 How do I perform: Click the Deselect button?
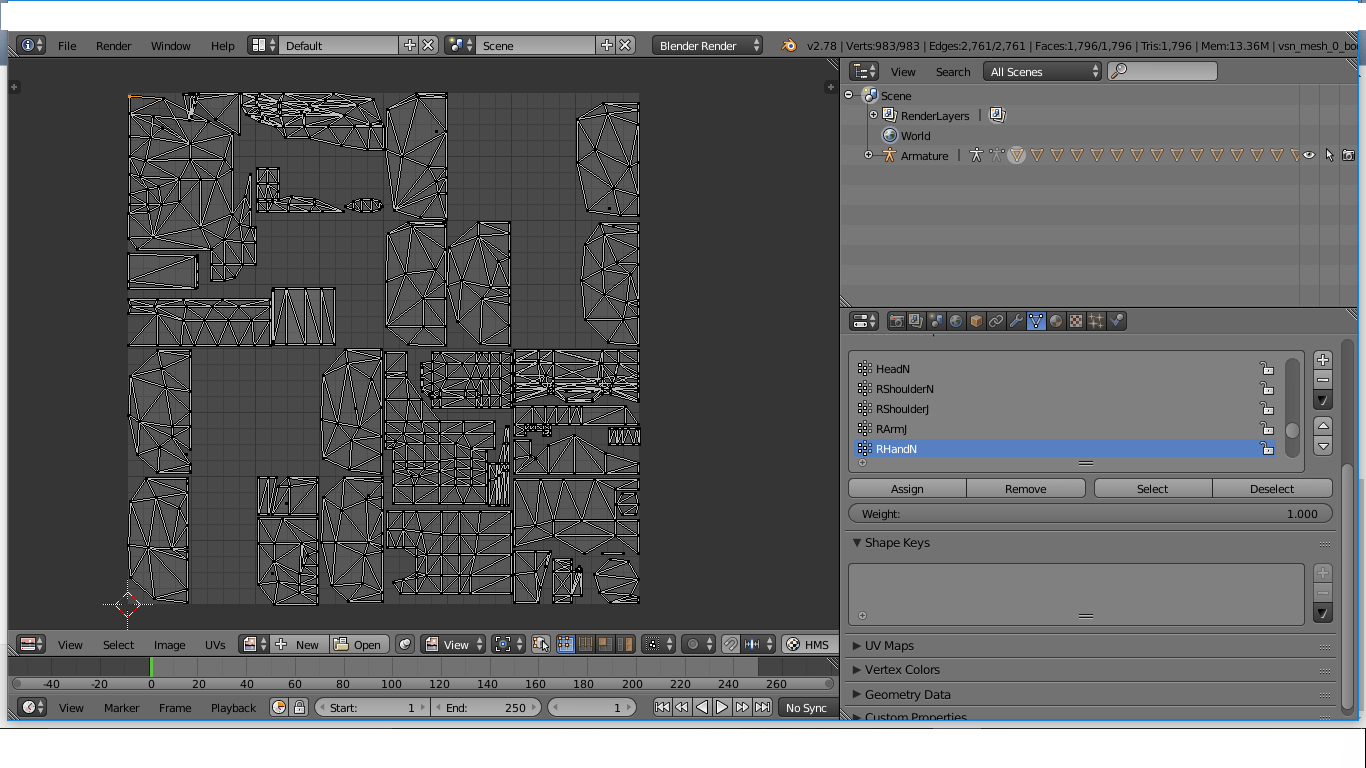(1272, 489)
